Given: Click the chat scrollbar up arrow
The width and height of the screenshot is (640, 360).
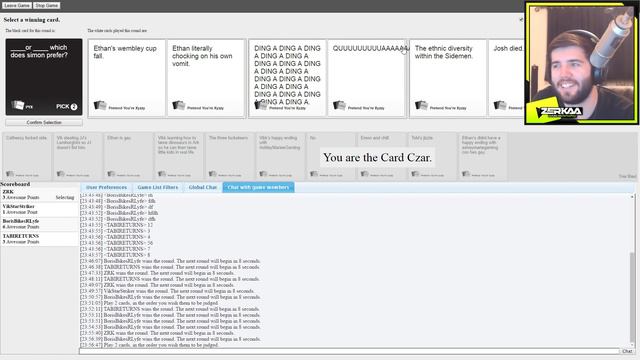Looking at the screenshot, I should point(632,197).
